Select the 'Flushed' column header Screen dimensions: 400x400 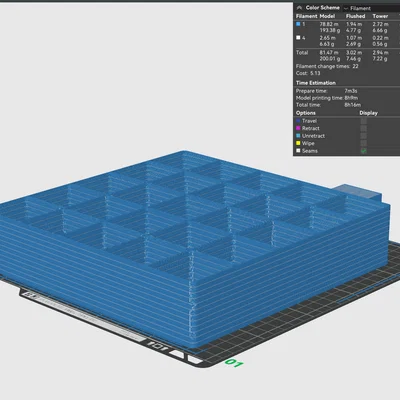[x=355, y=16]
